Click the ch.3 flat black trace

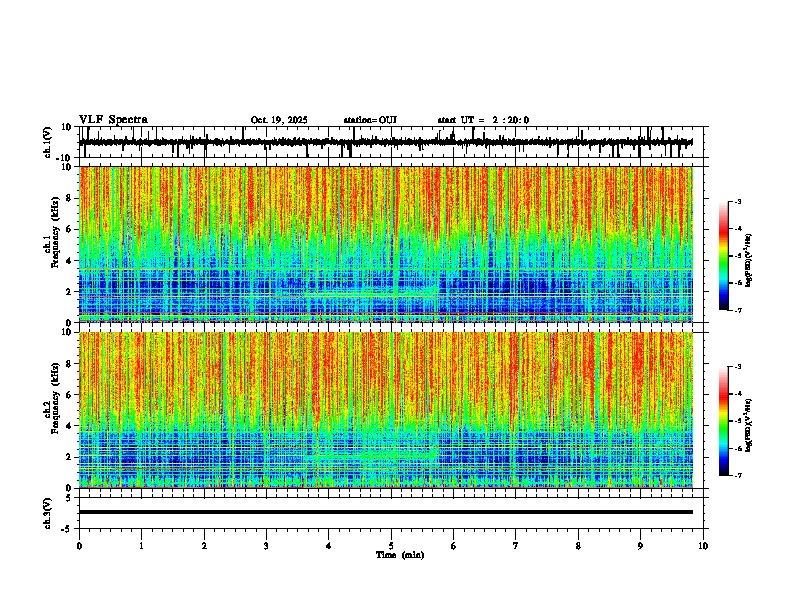(386, 512)
